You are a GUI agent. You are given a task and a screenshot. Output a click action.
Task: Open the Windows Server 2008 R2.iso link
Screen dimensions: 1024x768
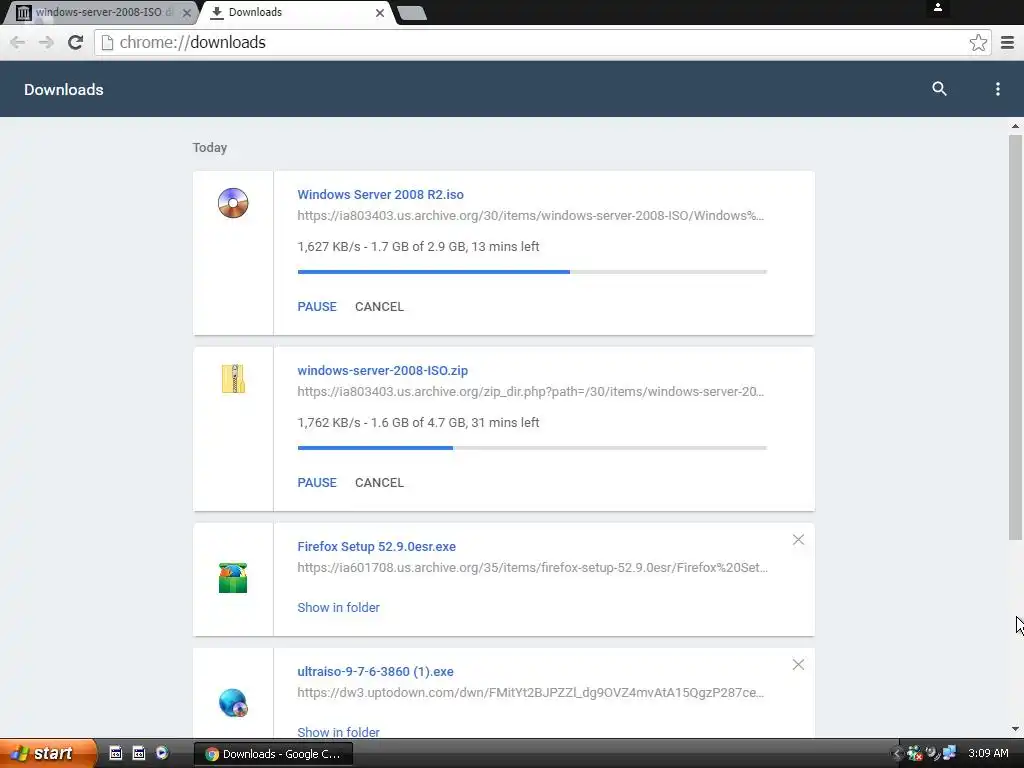pyautogui.click(x=380, y=195)
